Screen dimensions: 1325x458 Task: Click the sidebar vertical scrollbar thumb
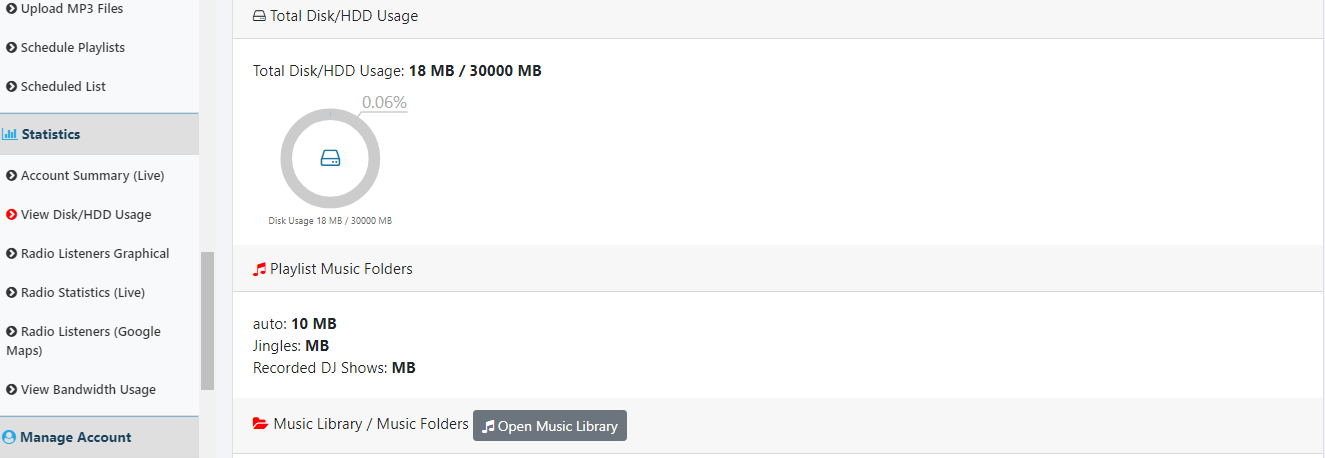pyautogui.click(x=207, y=320)
